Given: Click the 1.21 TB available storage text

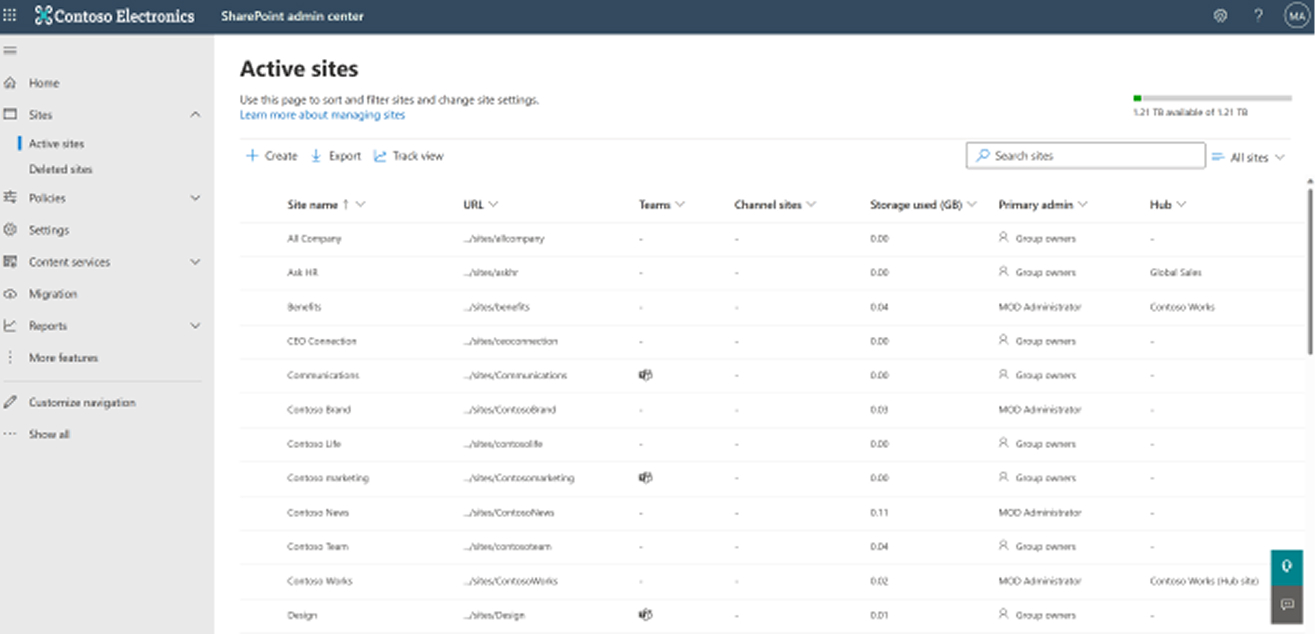Looking at the screenshot, I should (x=1188, y=113).
